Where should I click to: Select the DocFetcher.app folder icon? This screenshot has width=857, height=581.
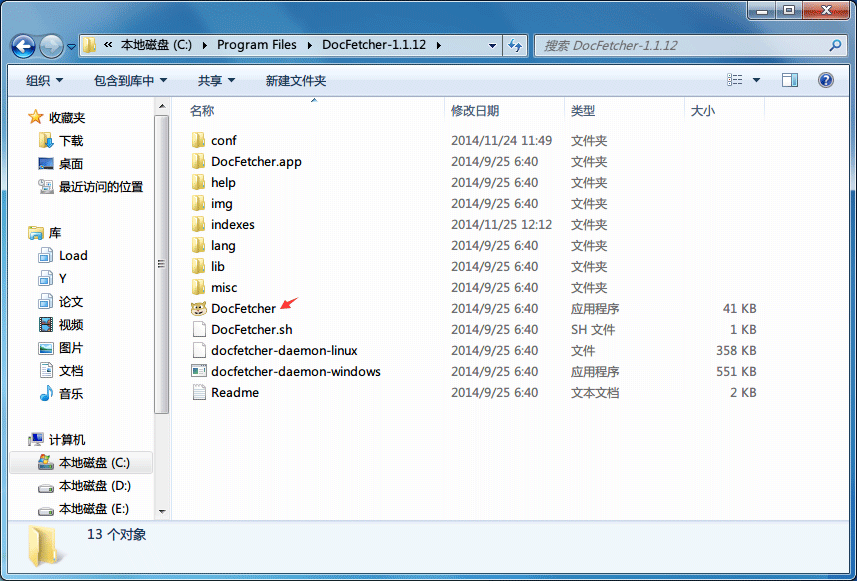tap(198, 161)
